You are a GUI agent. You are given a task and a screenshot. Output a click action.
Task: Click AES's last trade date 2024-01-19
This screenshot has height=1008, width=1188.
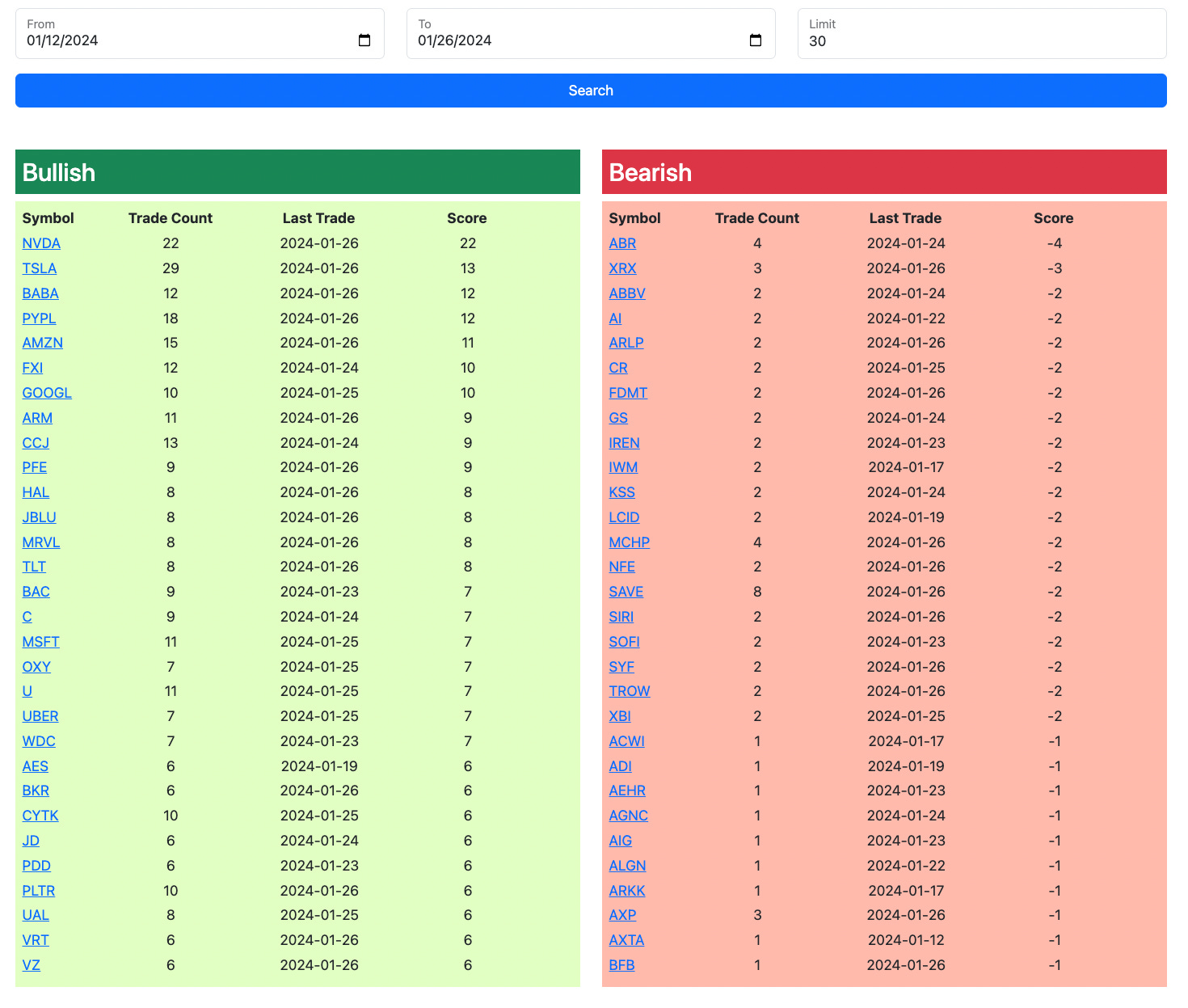pos(319,766)
